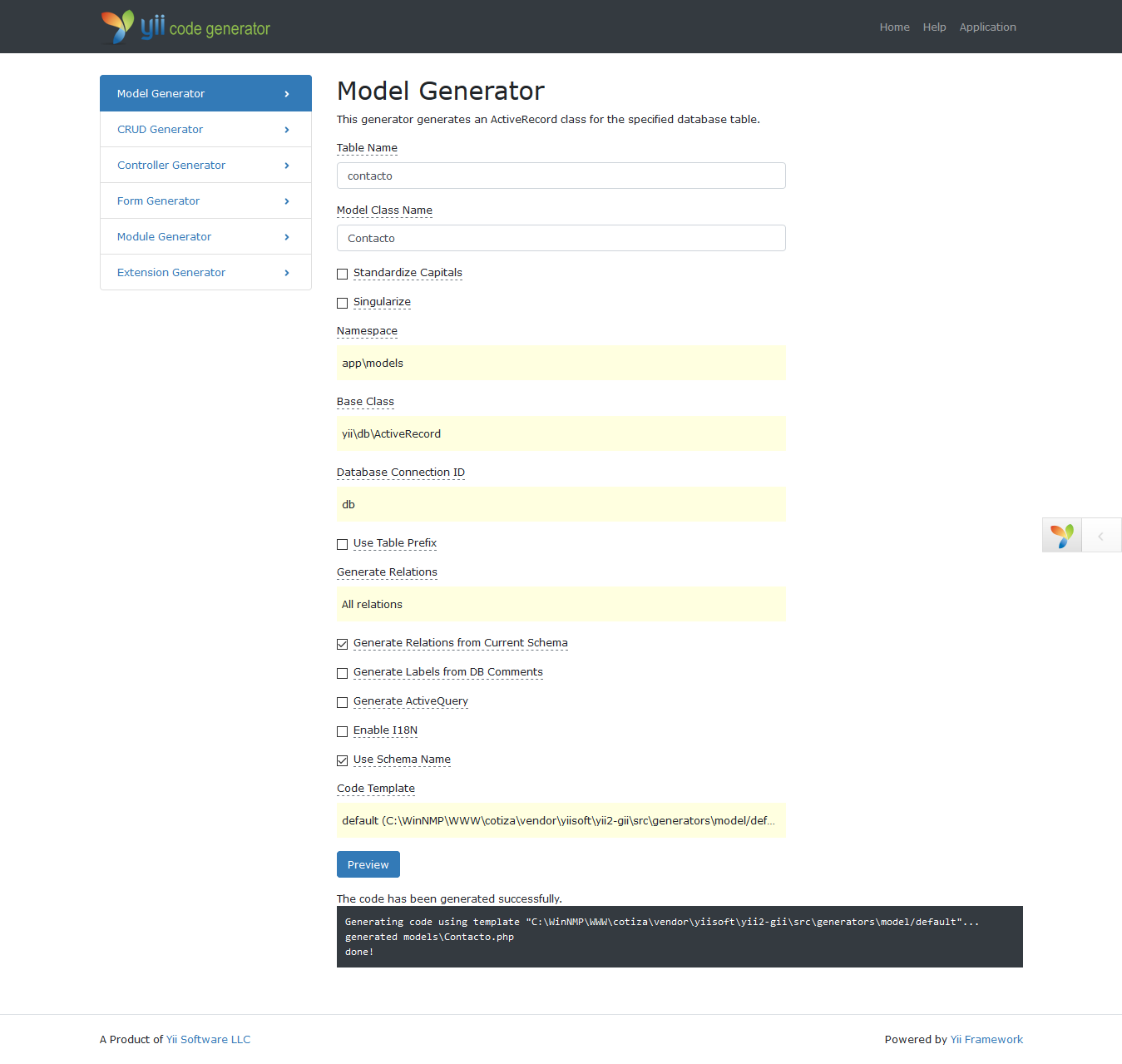This screenshot has height=1064, width=1122.
Task: Click the Table Name input field
Action: [561, 176]
